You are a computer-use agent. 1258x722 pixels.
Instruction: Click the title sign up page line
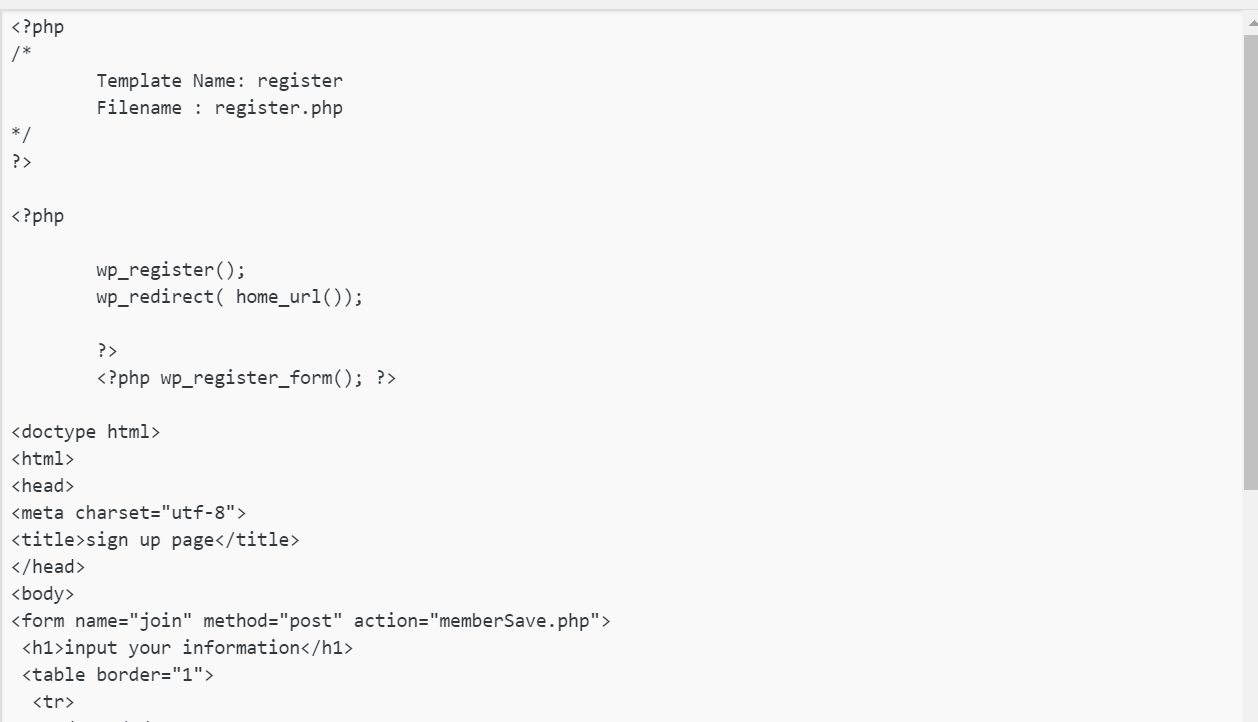pyautogui.click(x=155, y=540)
